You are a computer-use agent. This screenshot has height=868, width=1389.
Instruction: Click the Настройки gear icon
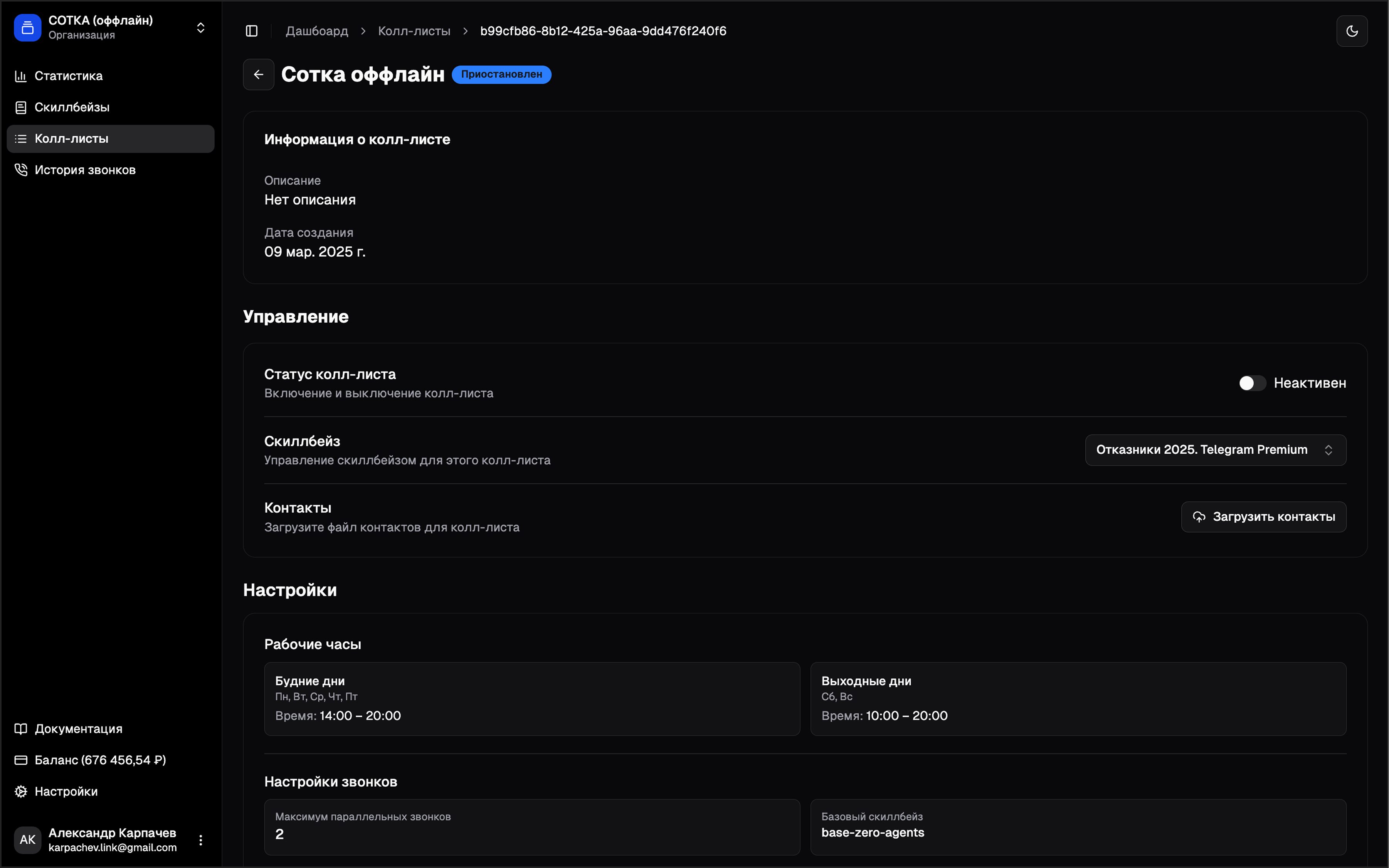coord(21,791)
